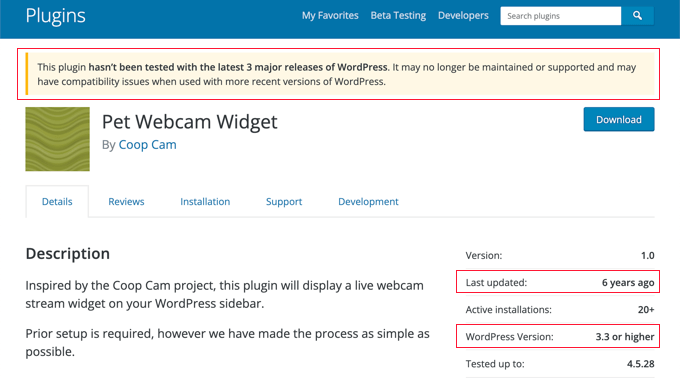Click the WordPress Version row
The image size is (680, 378).
pos(560,337)
